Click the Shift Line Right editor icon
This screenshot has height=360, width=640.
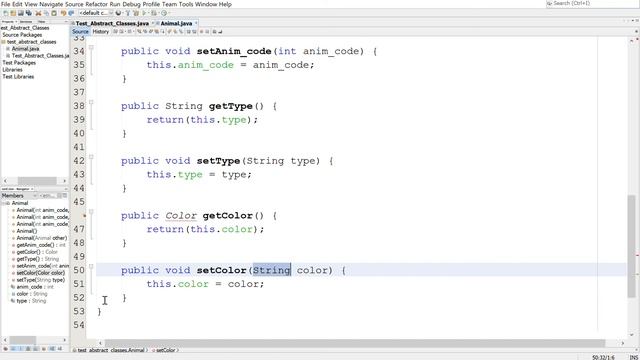tap(194, 31)
